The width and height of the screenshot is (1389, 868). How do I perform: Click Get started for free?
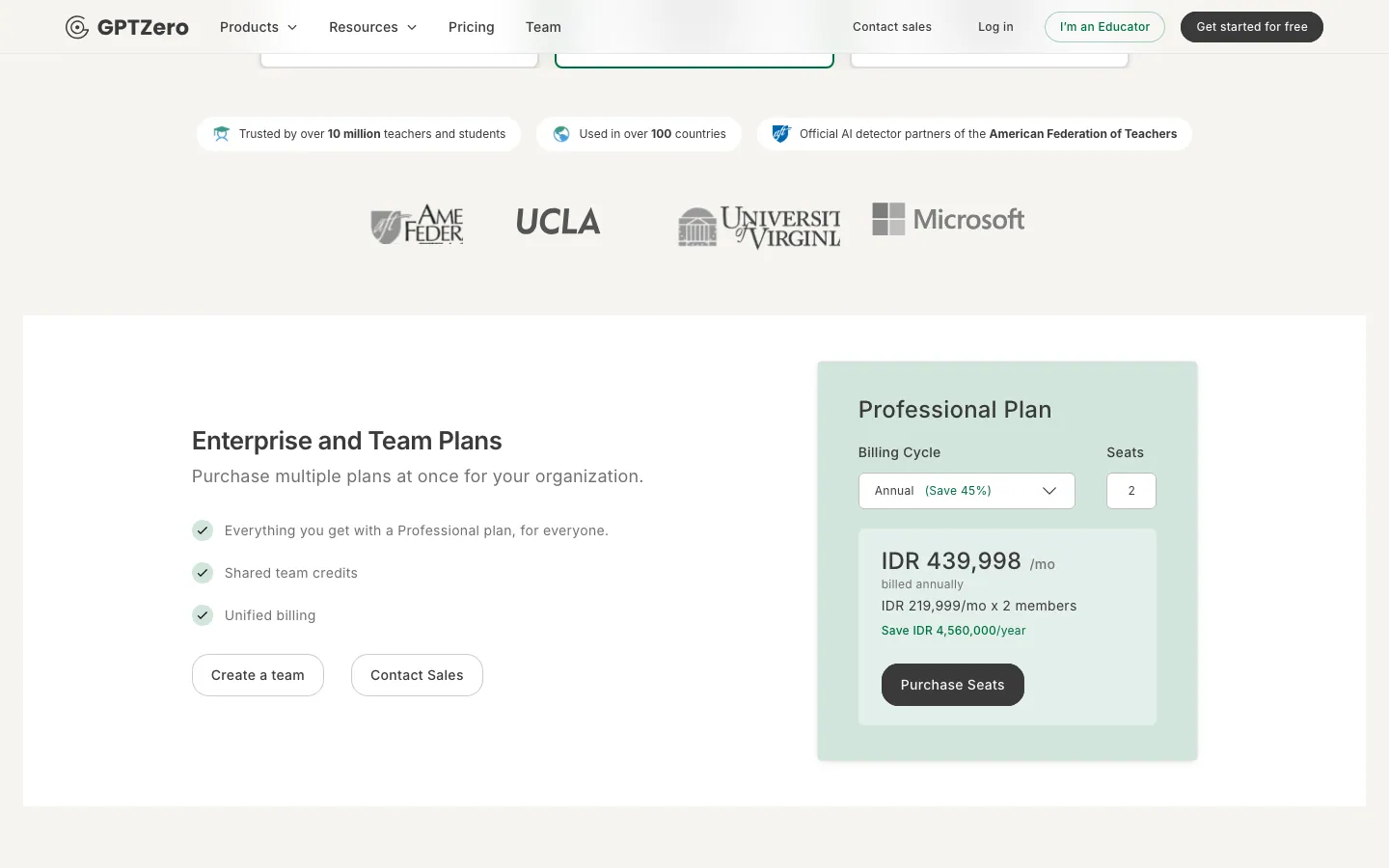click(x=1252, y=27)
